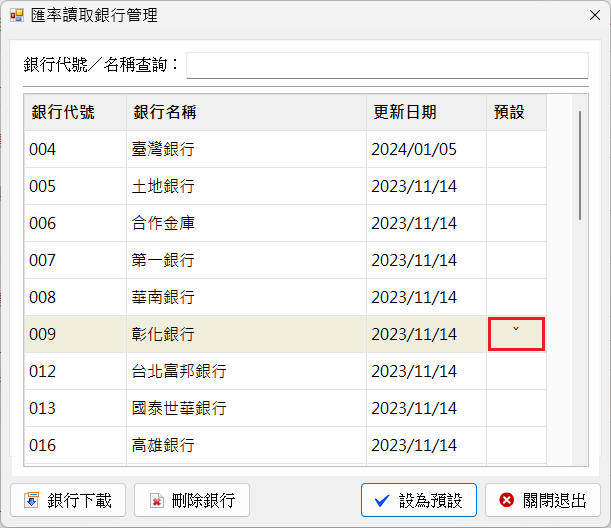
Task: Focus the 銀行代號／名稱查詢 search field
Action: point(387,65)
